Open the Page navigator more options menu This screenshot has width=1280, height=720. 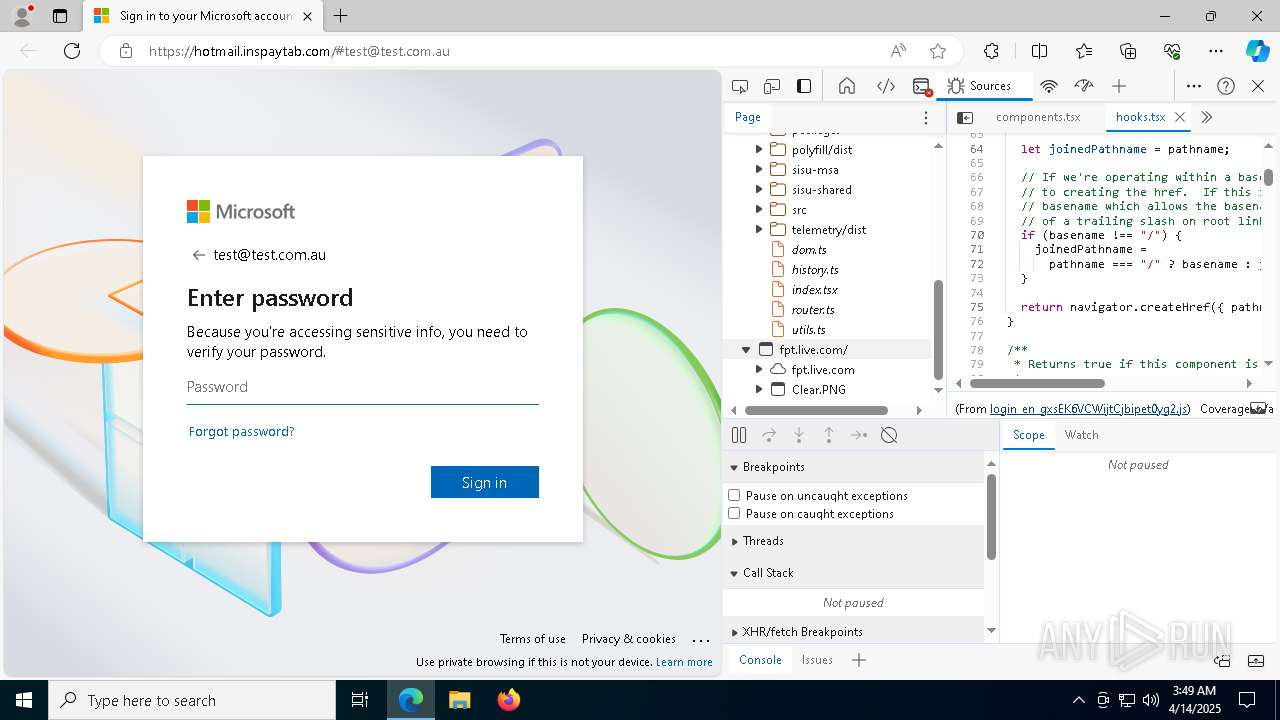tap(926, 117)
